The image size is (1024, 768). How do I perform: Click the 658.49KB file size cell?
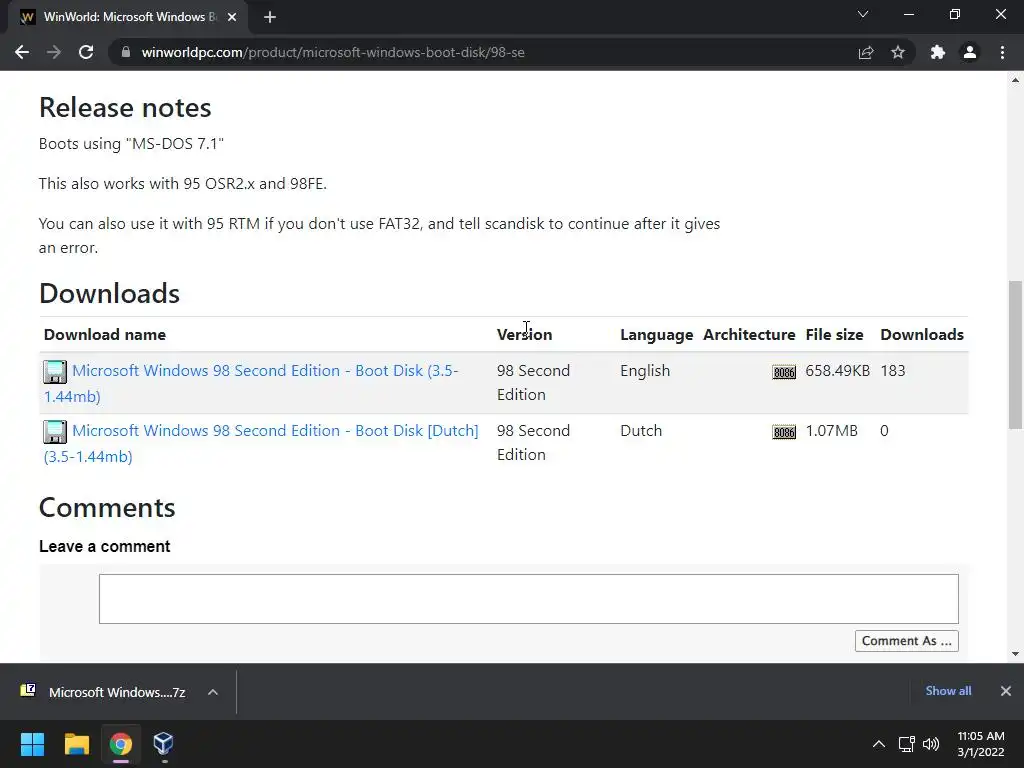coord(837,371)
